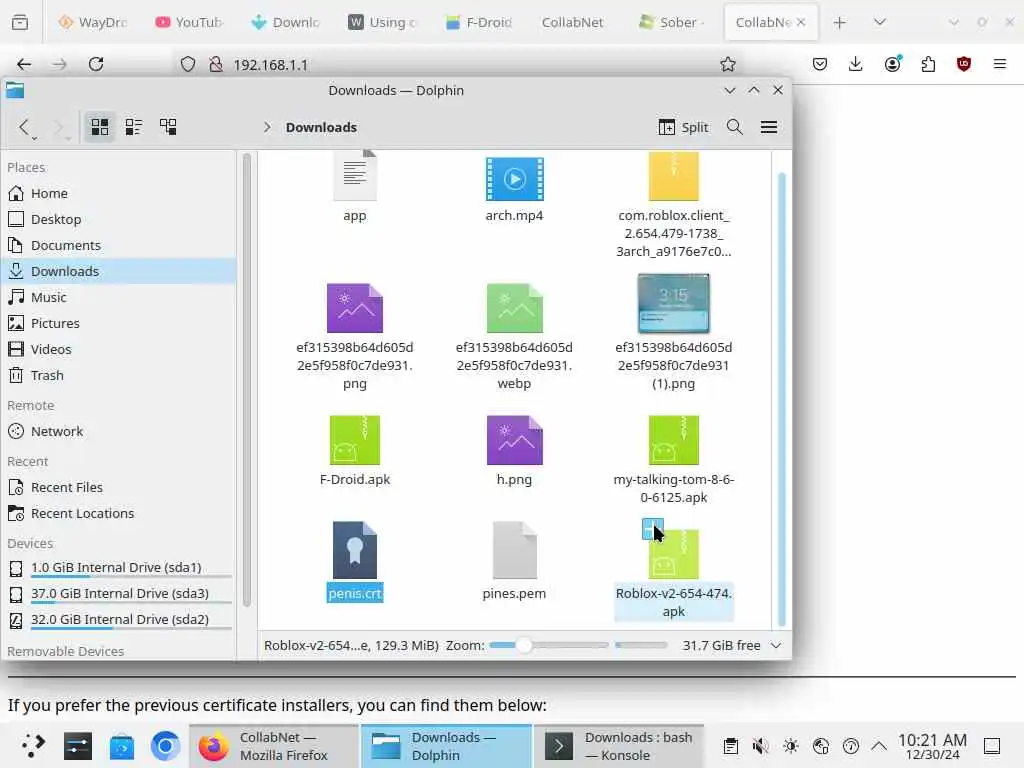Viewport: 1024px width, 768px height.
Task: Select Downloads in Places panel
Action: 118,271
